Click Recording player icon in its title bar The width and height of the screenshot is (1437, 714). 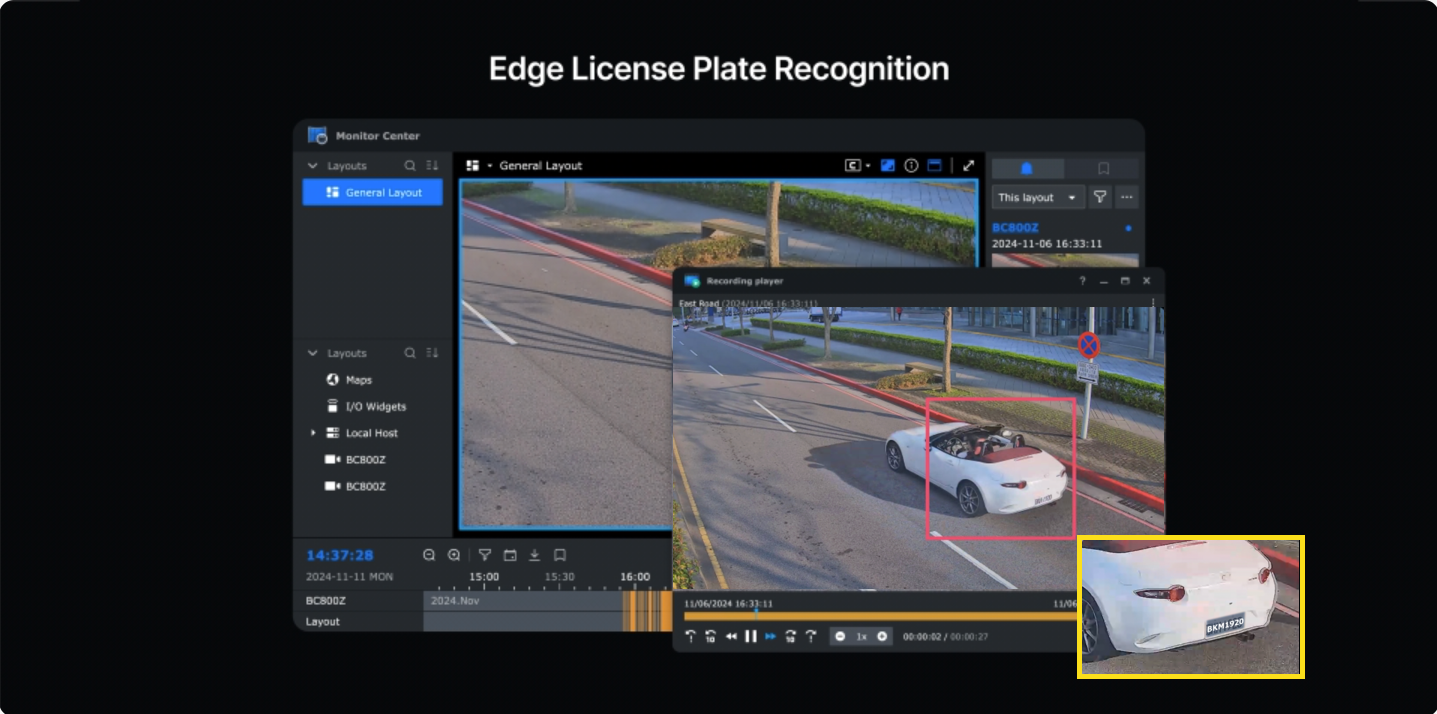click(692, 281)
